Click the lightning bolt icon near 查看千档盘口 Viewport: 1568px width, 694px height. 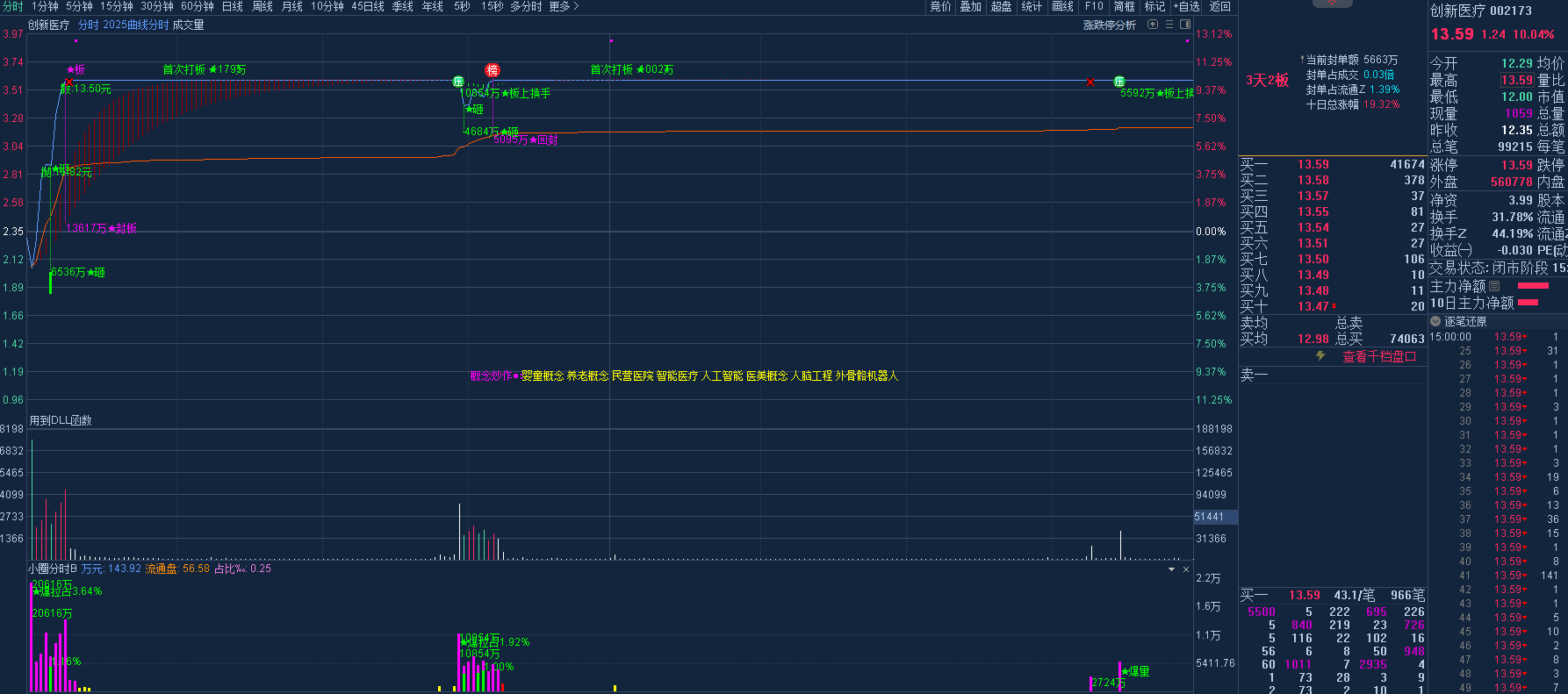(x=1320, y=356)
